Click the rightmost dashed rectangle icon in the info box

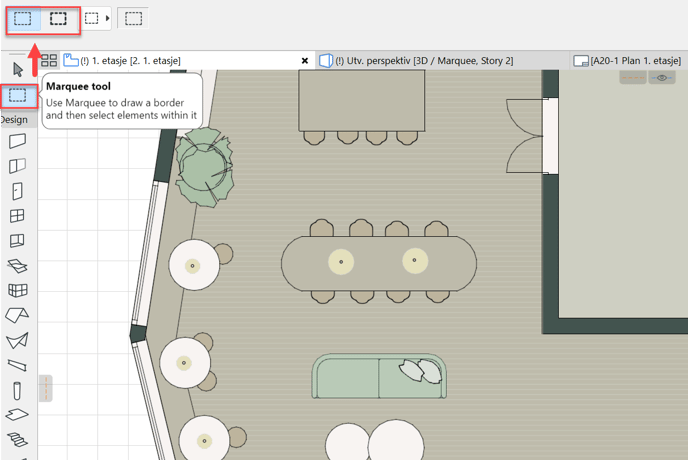coord(133,18)
